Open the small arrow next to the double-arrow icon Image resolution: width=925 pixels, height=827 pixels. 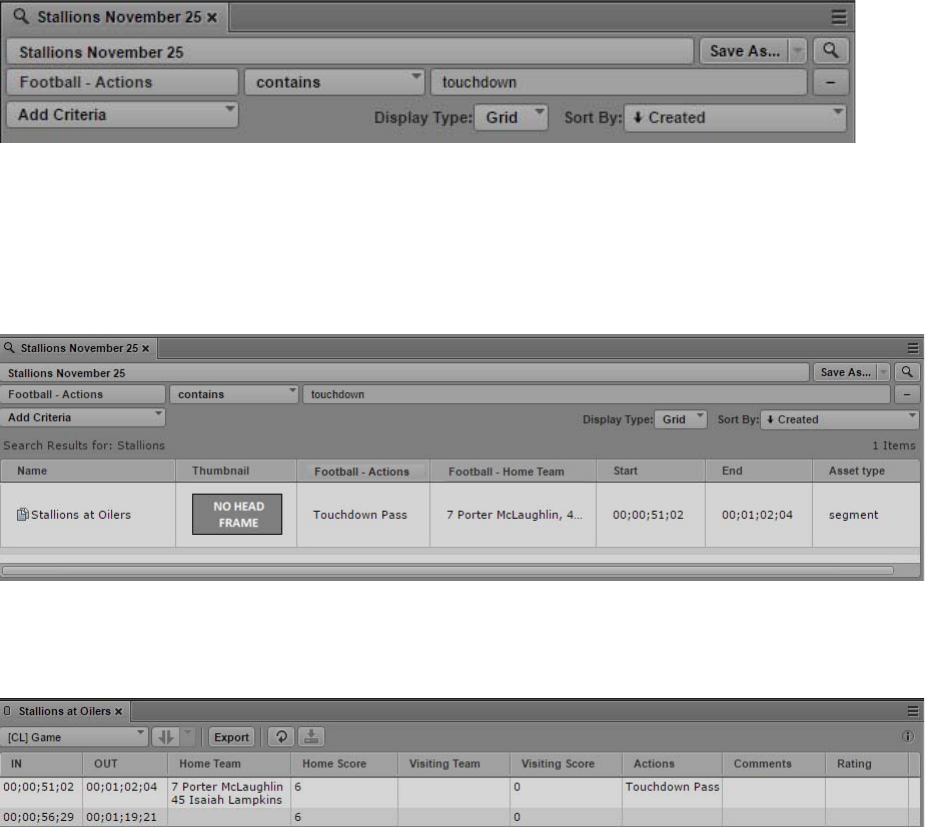tap(188, 737)
